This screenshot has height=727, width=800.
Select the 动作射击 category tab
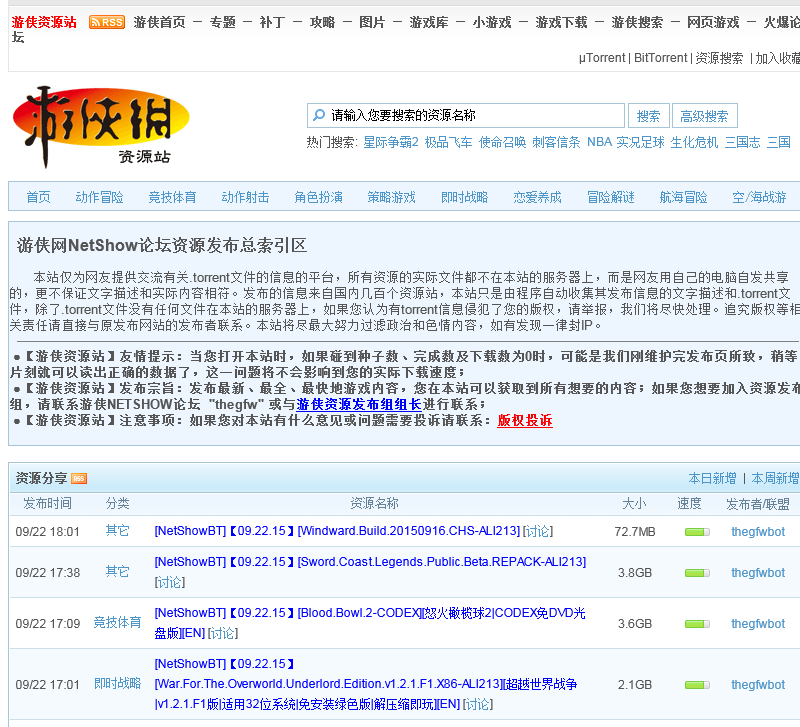[x=245, y=197]
